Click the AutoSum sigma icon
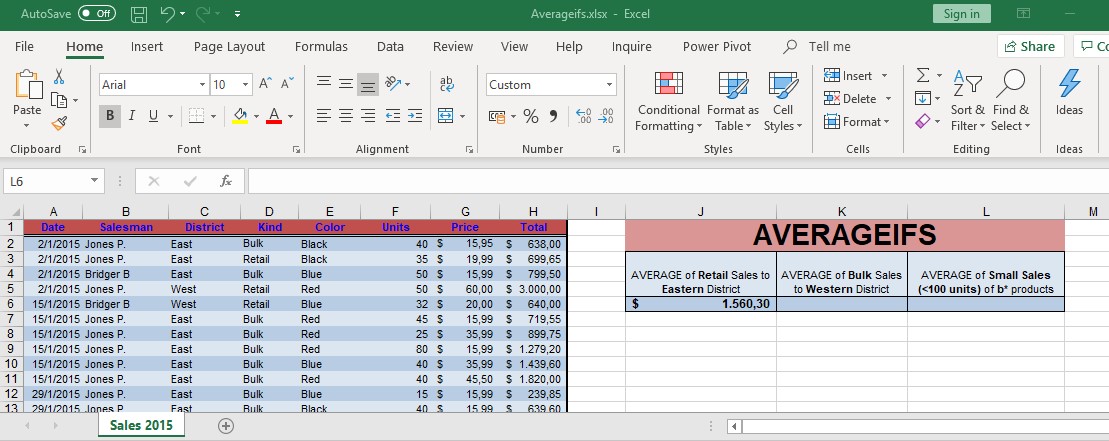Image resolution: width=1109 pixels, height=441 pixels. 923,76
